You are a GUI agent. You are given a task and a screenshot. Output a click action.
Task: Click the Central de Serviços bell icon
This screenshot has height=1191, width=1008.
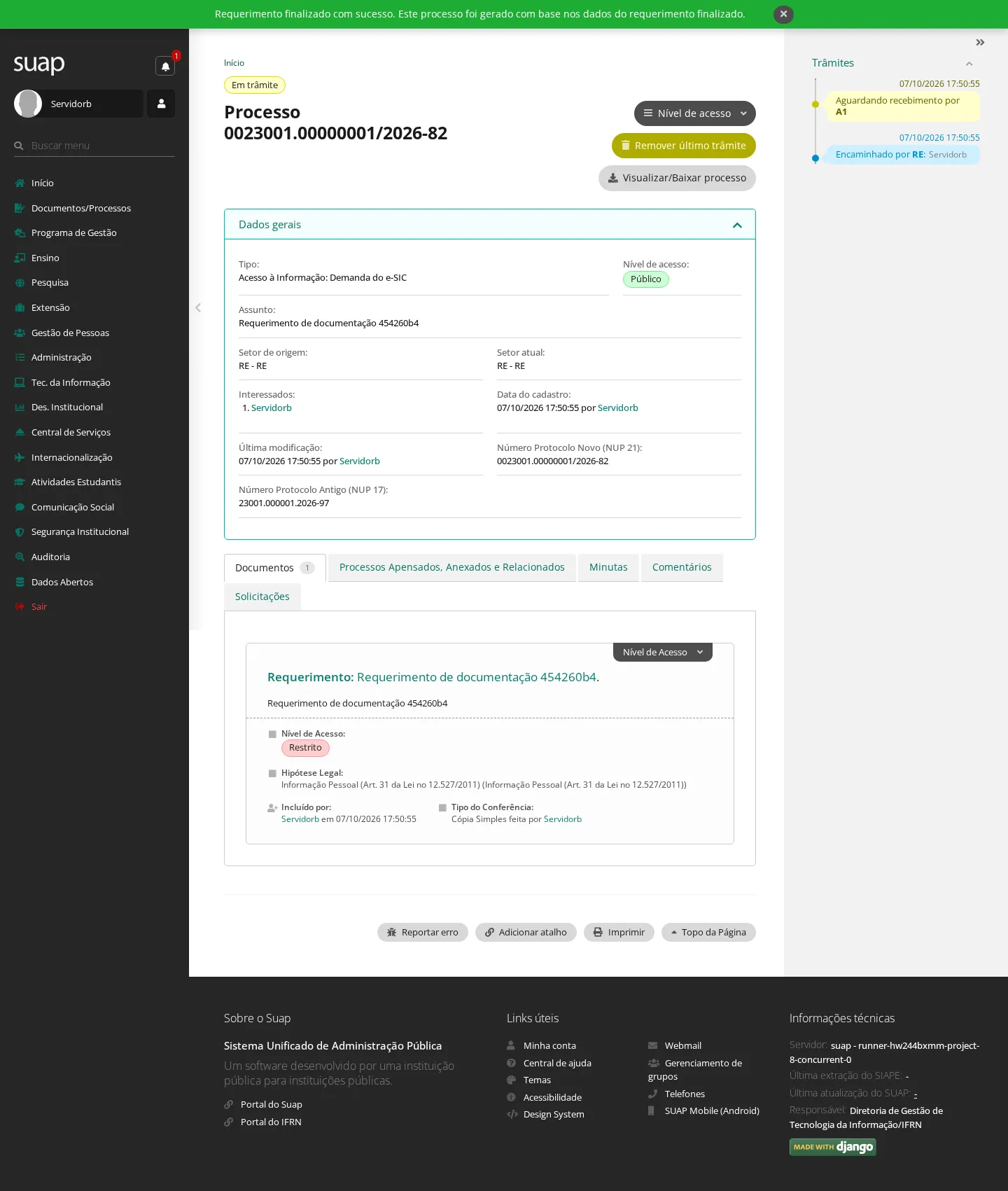tap(20, 432)
